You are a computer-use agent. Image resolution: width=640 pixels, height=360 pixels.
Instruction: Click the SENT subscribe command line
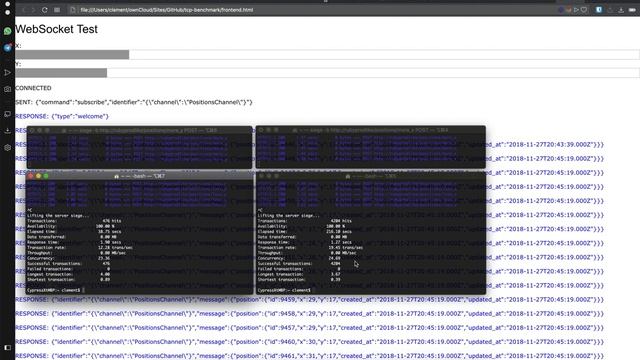(x=134, y=102)
